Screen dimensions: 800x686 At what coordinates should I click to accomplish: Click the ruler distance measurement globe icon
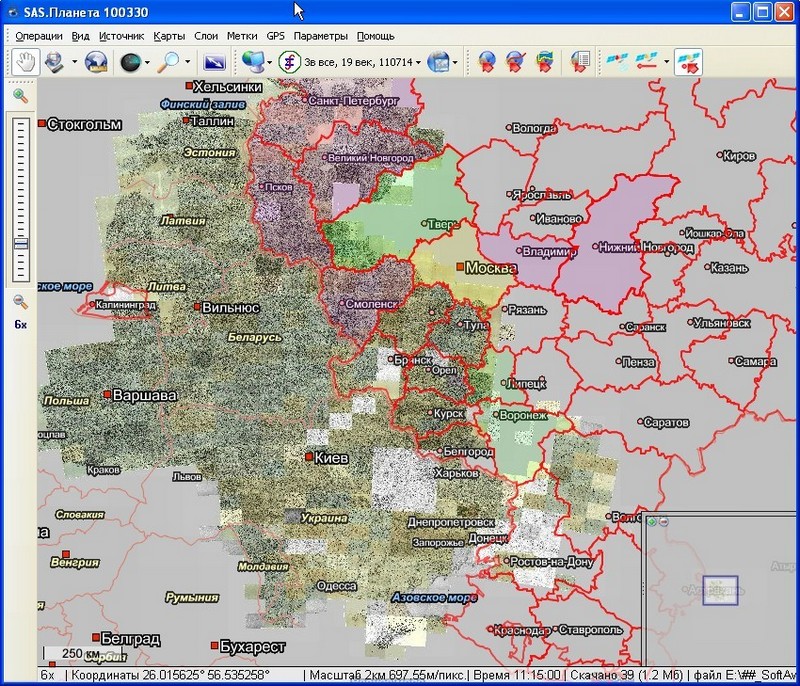click(96, 62)
